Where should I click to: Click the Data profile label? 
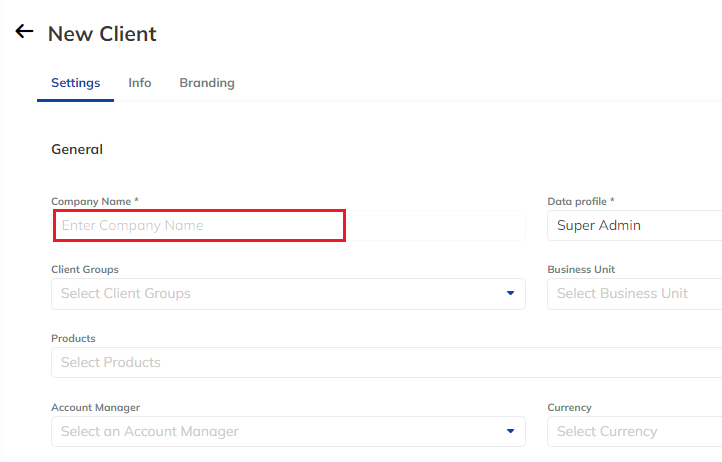tap(581, 202)
